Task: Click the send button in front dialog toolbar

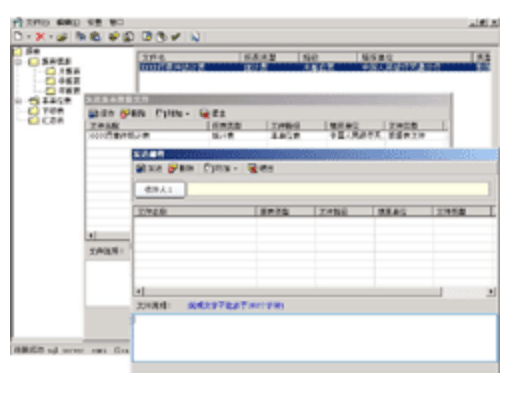Action: coord(149,168)
